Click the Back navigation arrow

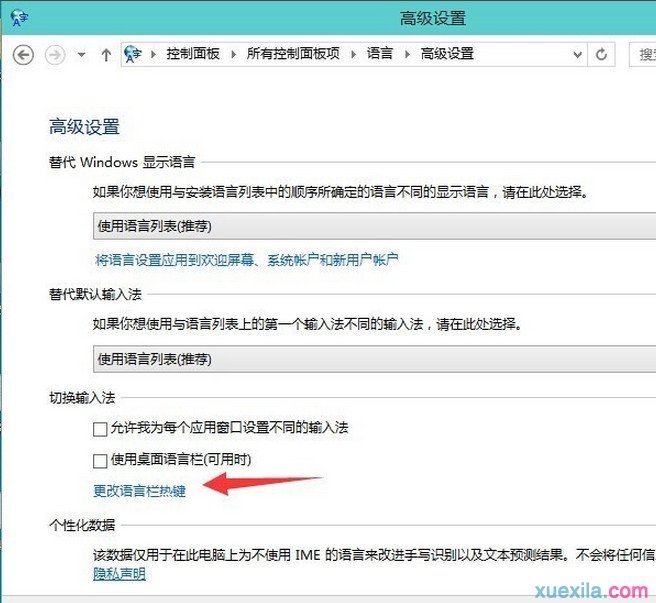pos(23,55)
